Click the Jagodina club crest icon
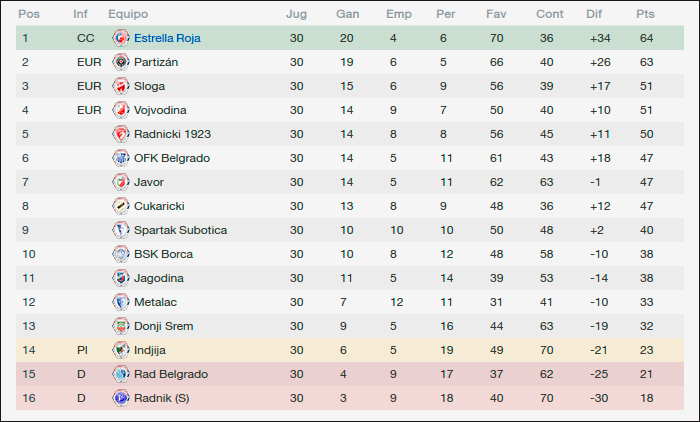700x422 pixels. tap(121, 278)
